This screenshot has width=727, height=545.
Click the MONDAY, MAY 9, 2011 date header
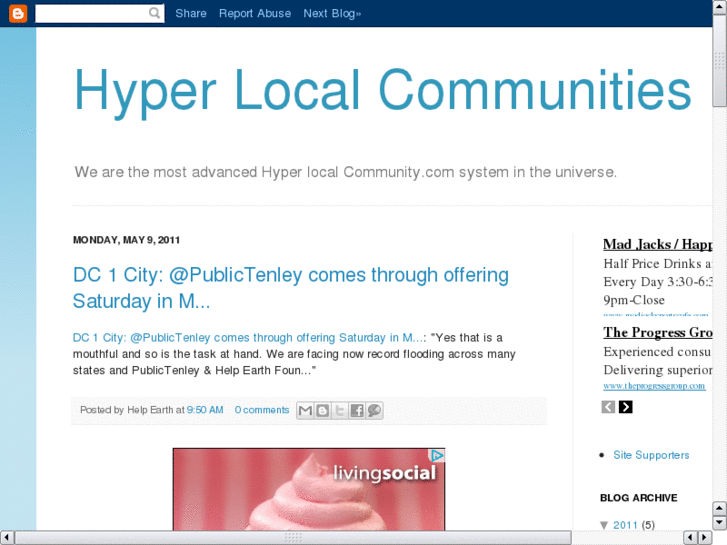(126, 240)
